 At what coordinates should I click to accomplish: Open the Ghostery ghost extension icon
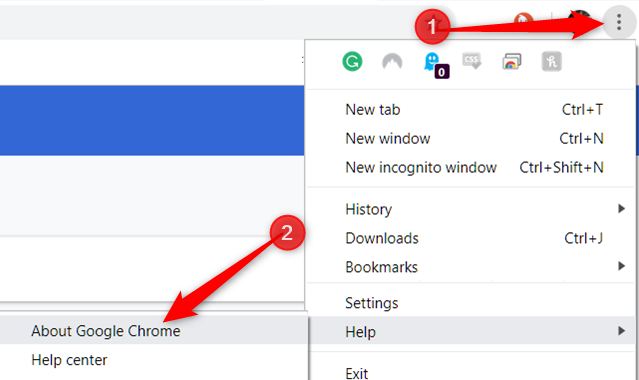(435, 64)
